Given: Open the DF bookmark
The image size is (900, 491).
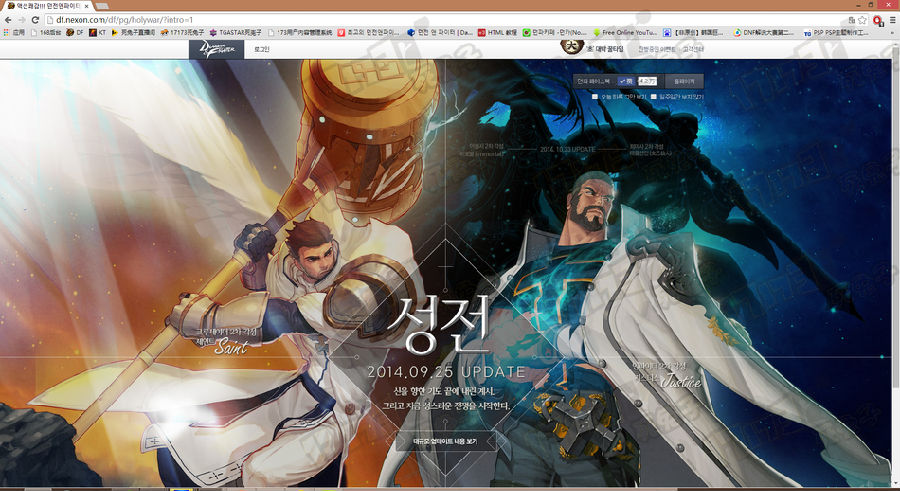Looking at the screenshot, I should (x=75, y=33).
